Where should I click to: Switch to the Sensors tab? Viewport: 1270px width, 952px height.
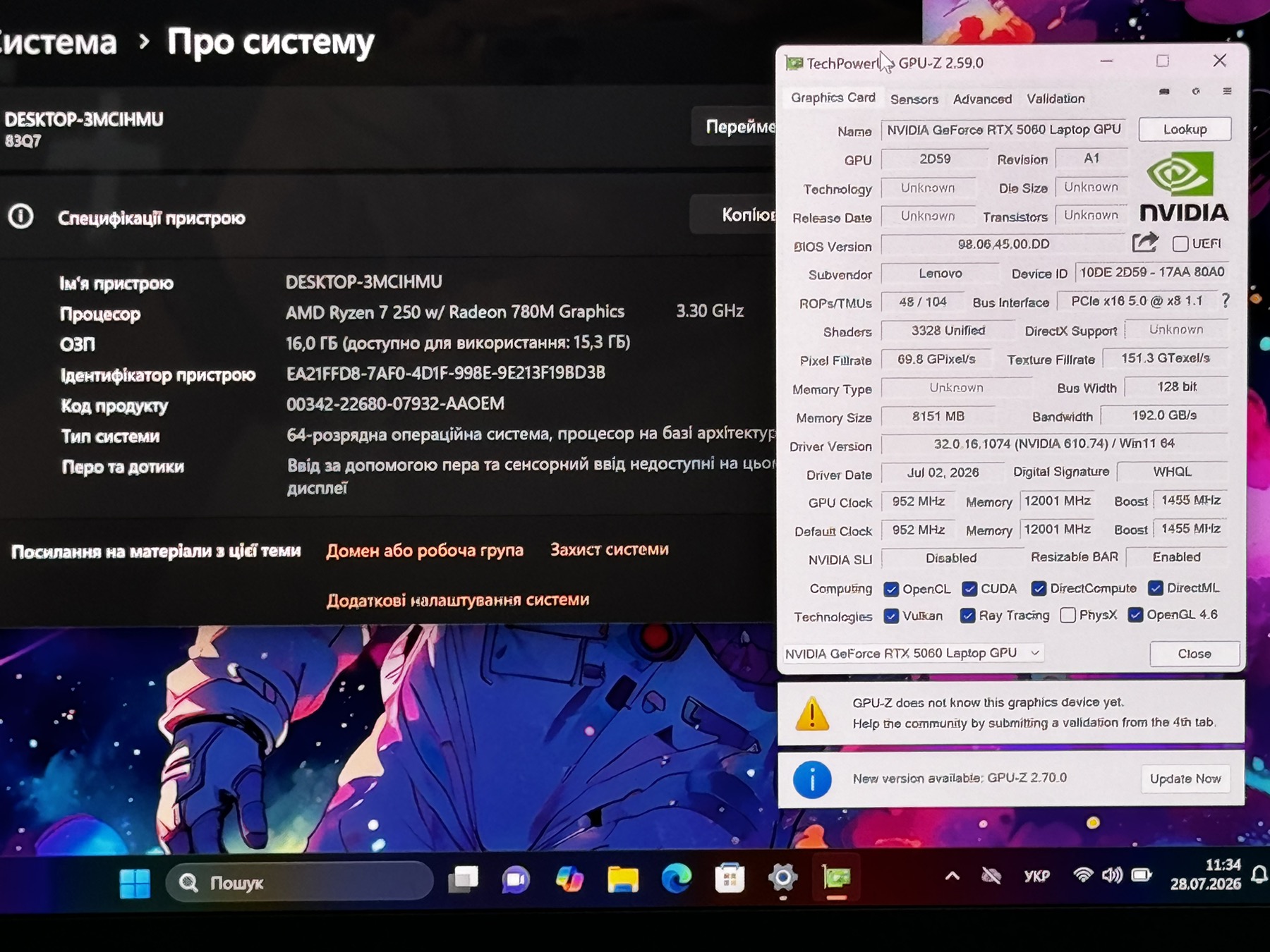(914, 99)
